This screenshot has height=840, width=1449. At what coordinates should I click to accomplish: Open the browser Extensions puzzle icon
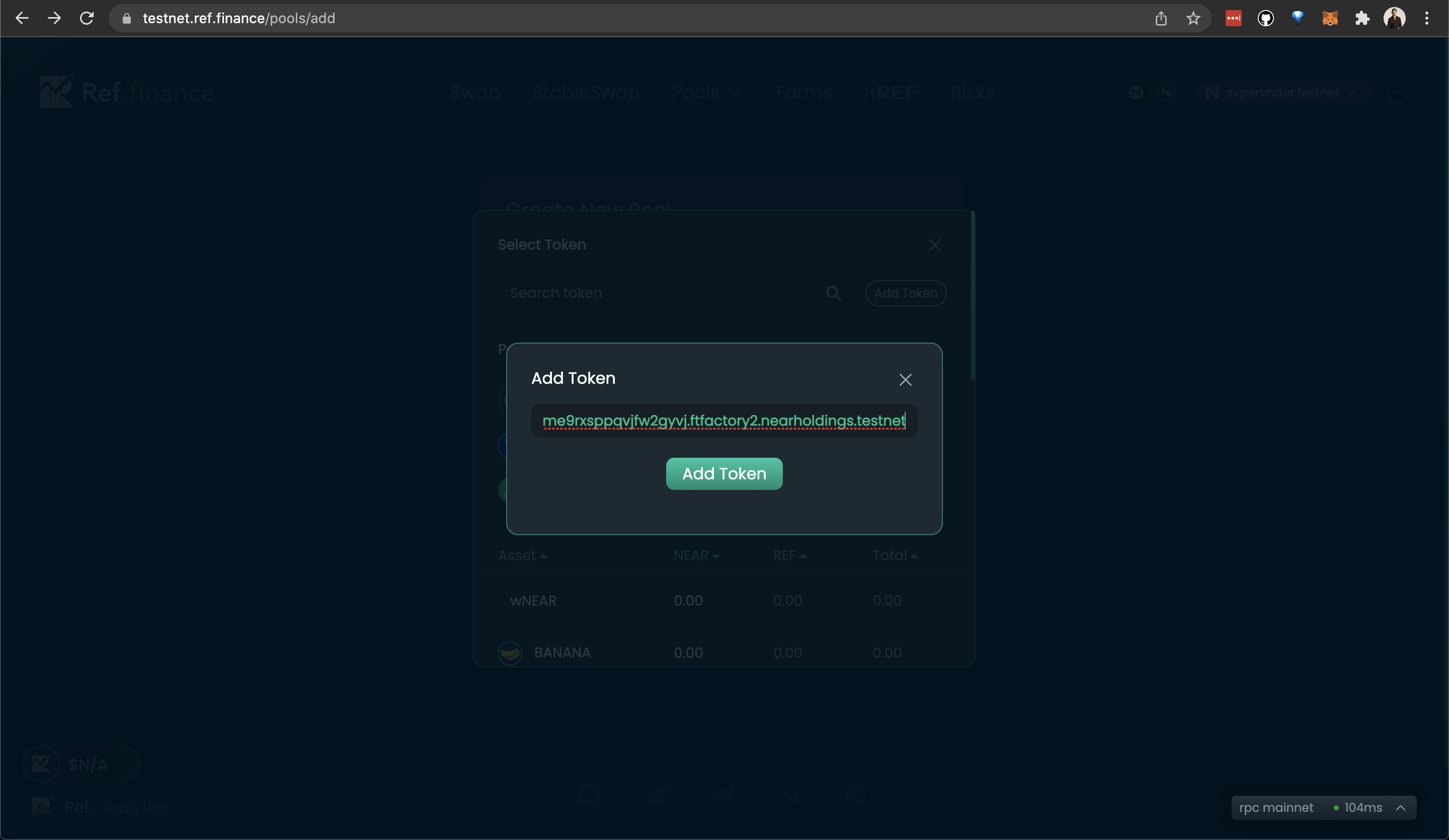coord(1362,19)
